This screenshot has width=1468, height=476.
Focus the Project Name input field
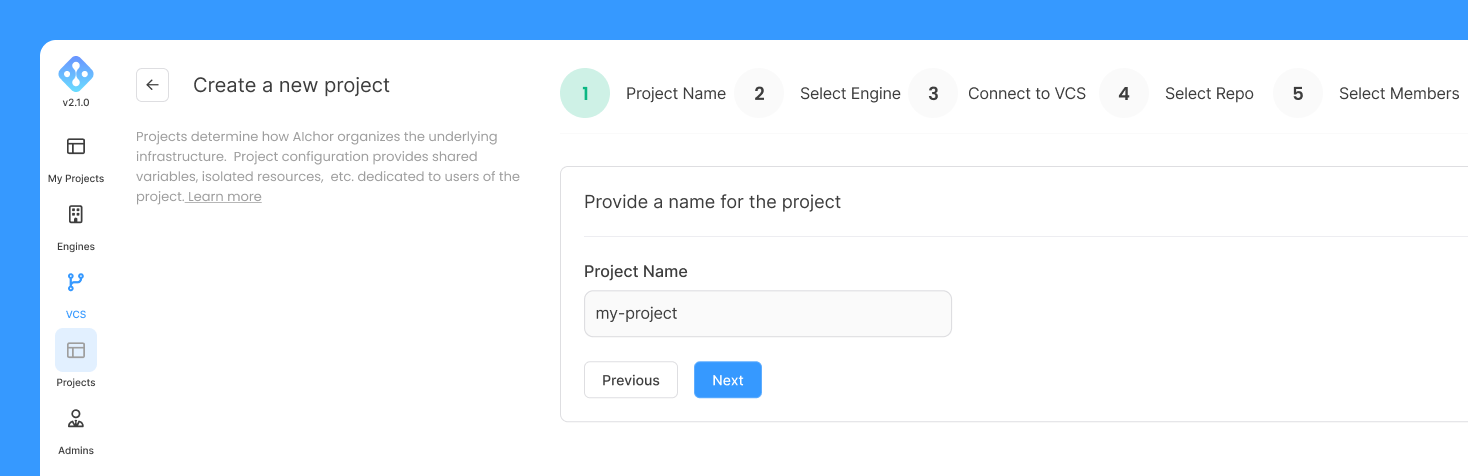click(768, 314)
